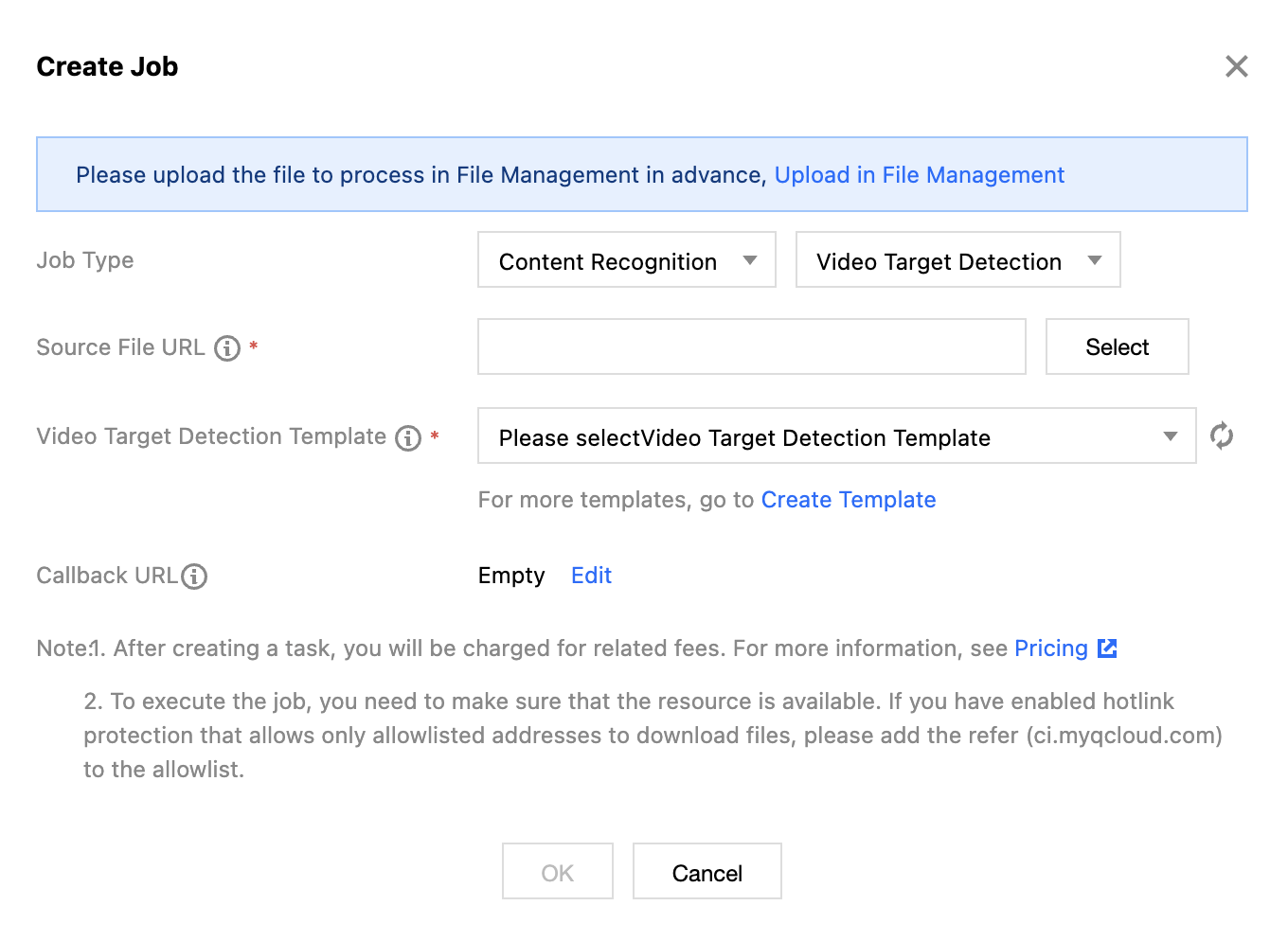Cancel the job creation
Screen dimensions: 1288x941
[x=707, y=872]
